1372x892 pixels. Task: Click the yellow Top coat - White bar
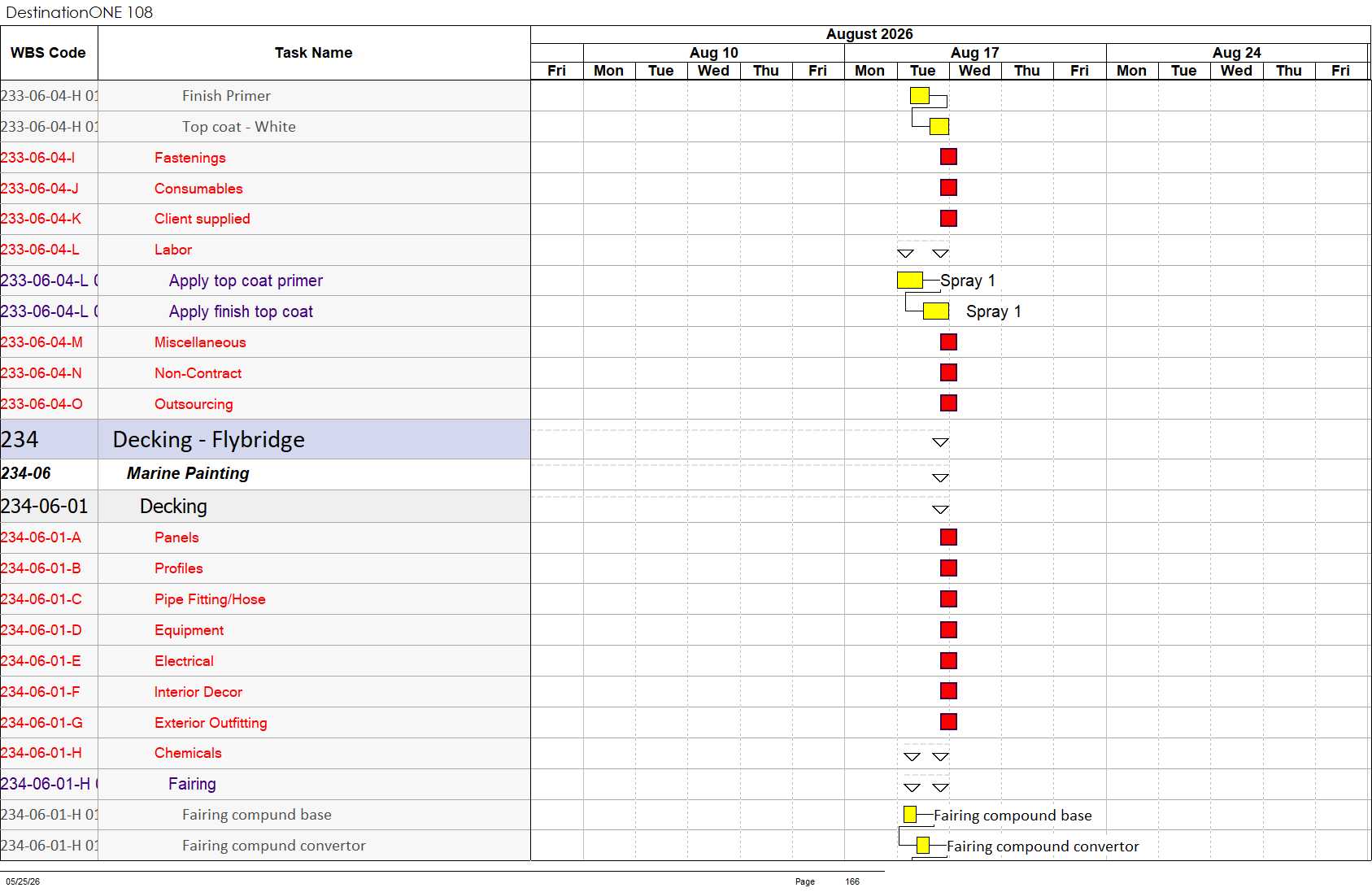939,127
